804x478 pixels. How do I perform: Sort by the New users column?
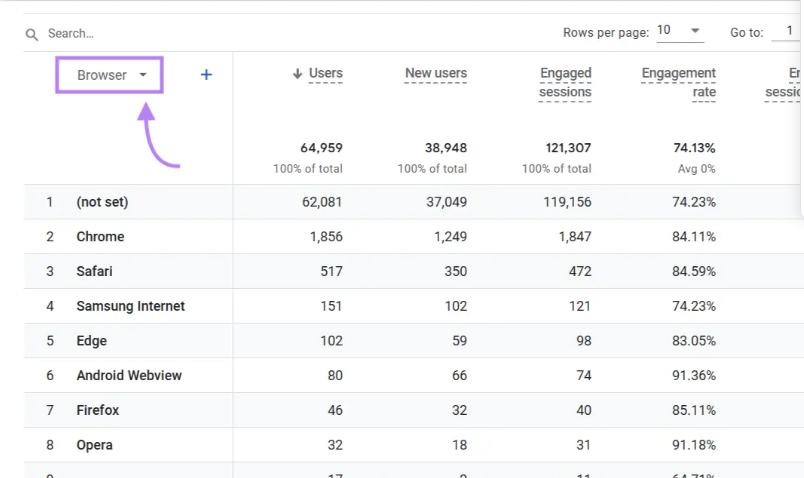[436, 73]
